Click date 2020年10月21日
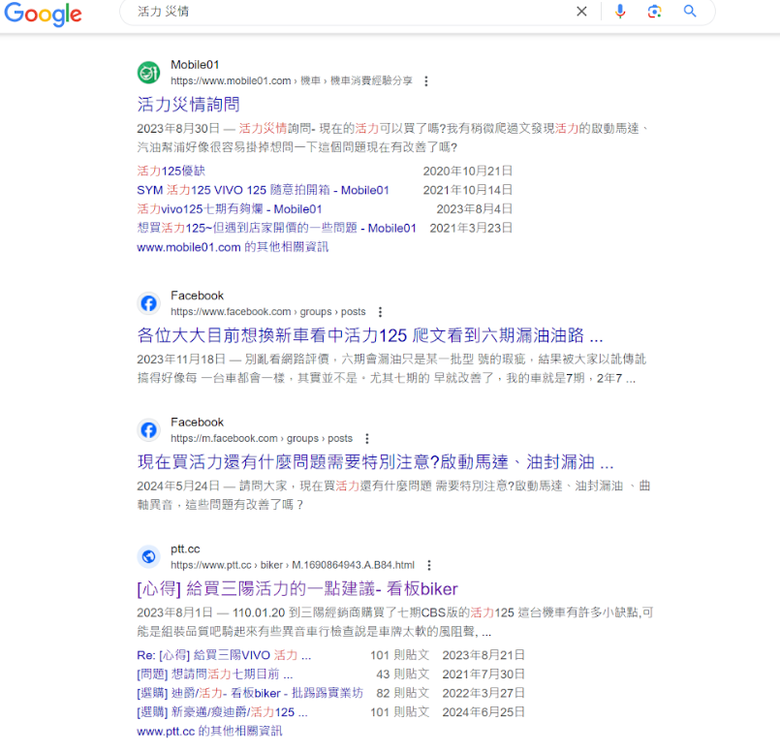780x753 pixels. (468, 171)
